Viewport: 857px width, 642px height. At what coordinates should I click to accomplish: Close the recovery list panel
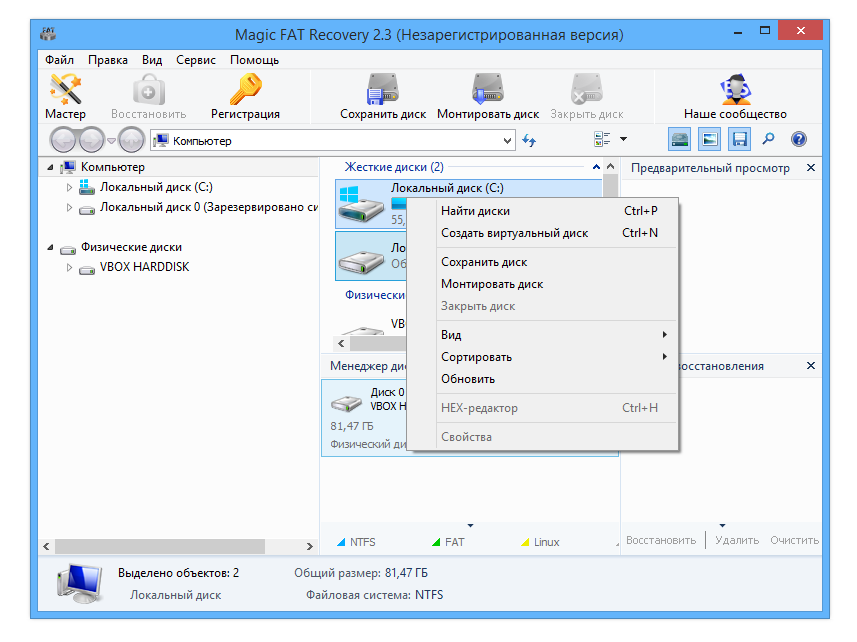coord(811,366)
